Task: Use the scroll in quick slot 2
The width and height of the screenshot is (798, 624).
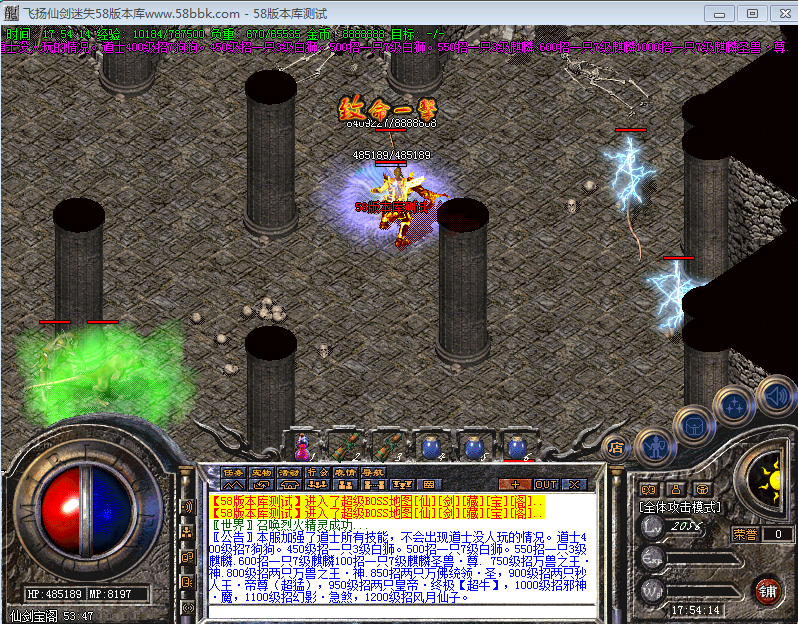Action: click(x=346, y=447)
